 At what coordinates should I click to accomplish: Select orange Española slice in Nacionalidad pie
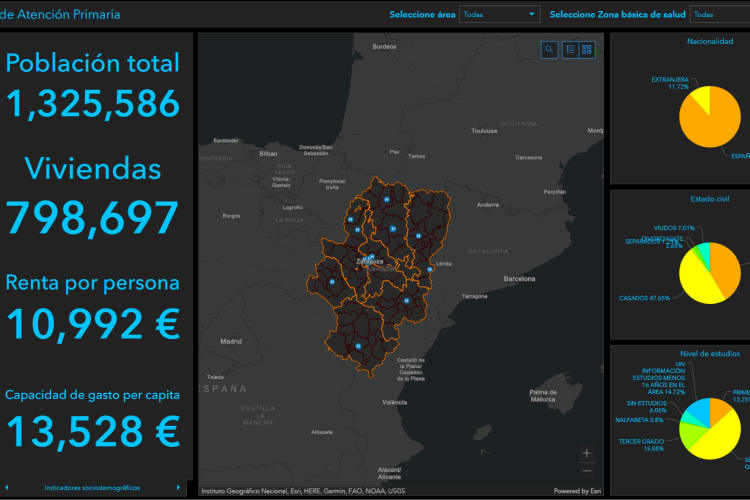coord(714,123)
